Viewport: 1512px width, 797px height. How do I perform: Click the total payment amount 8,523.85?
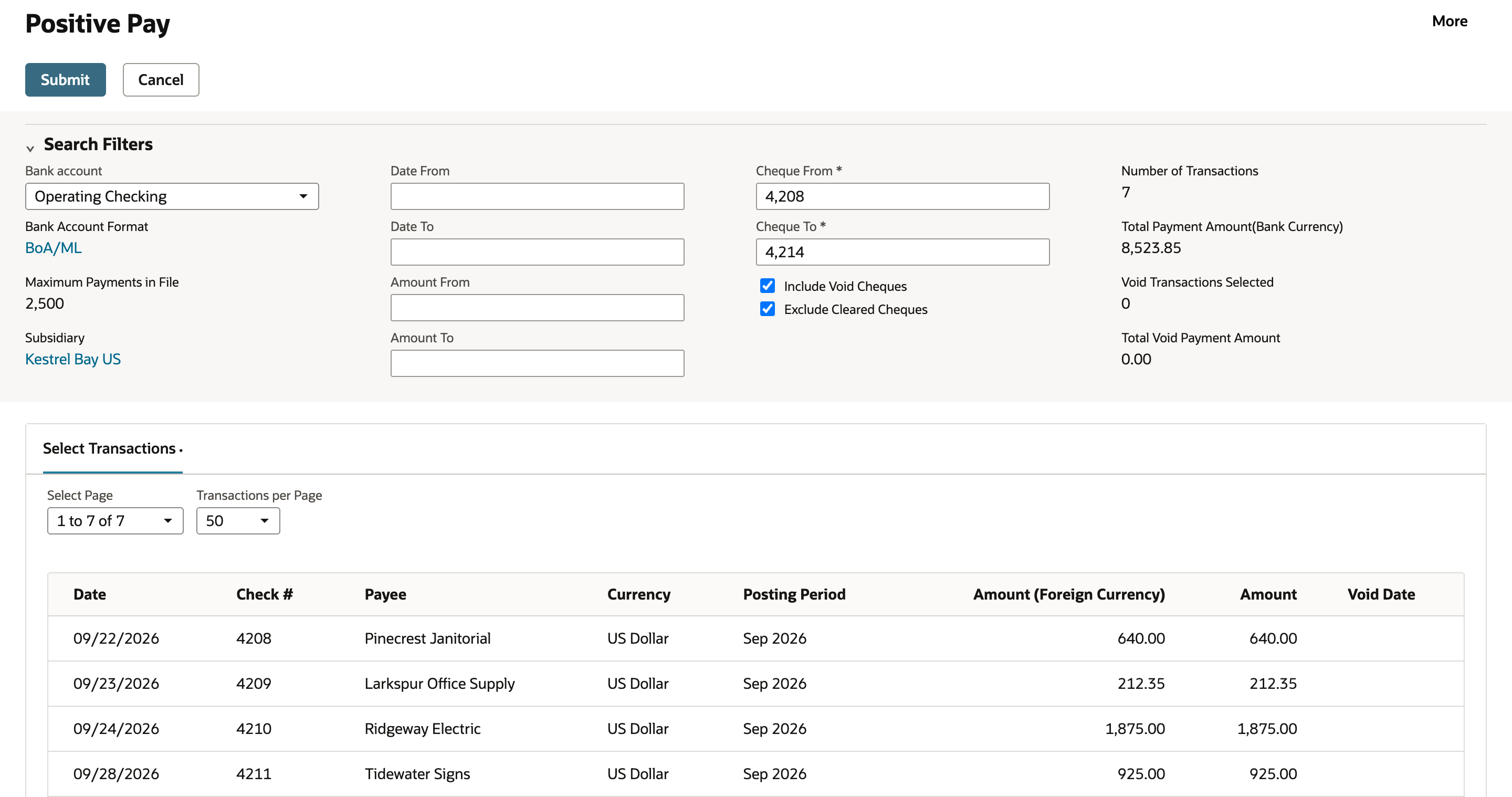click(x=1151, y=248)
